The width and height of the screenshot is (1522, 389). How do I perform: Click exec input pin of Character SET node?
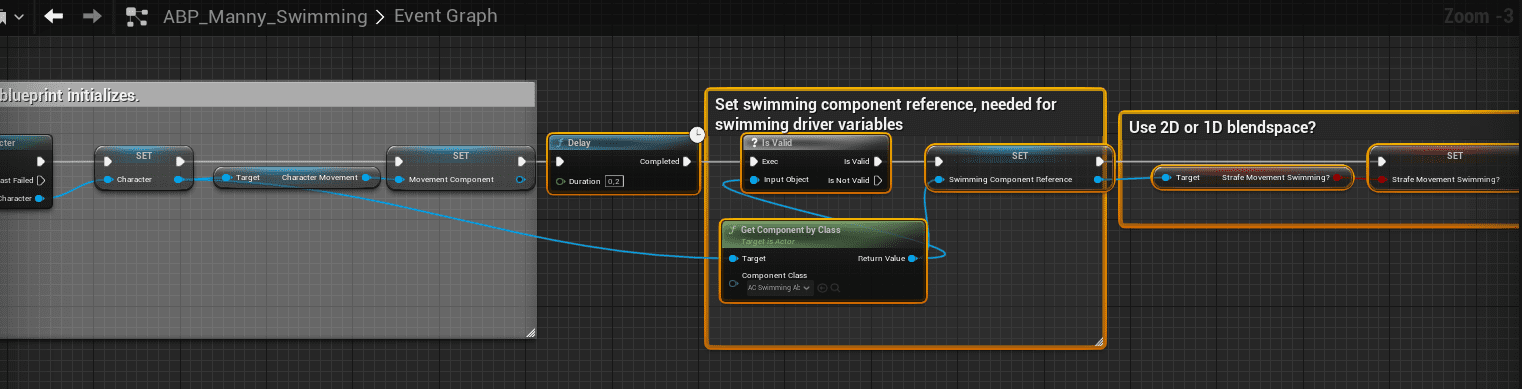[x=107, y=161]
